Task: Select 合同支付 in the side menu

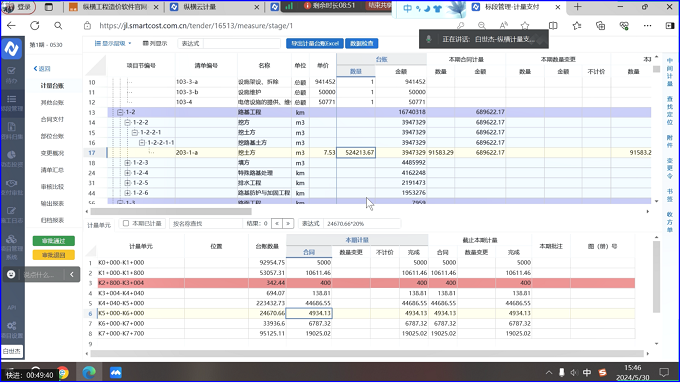Action: [x=52, y=119]
